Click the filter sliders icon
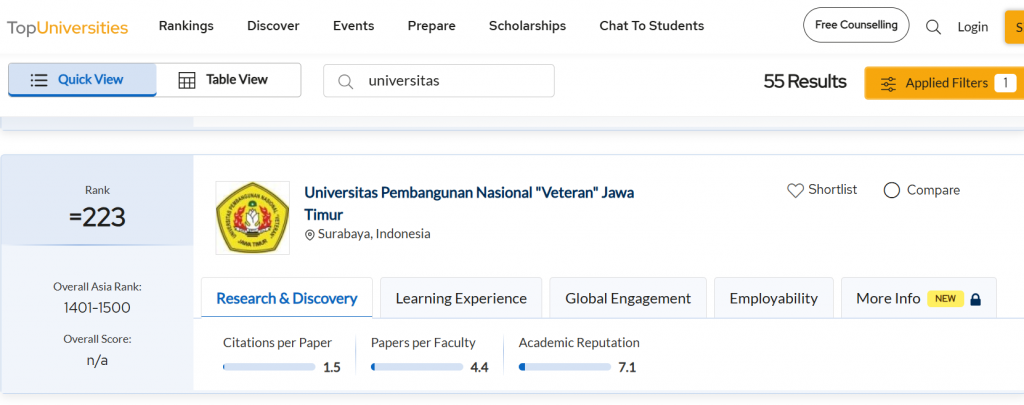The image size is (1024, 405). pos(888,84)
